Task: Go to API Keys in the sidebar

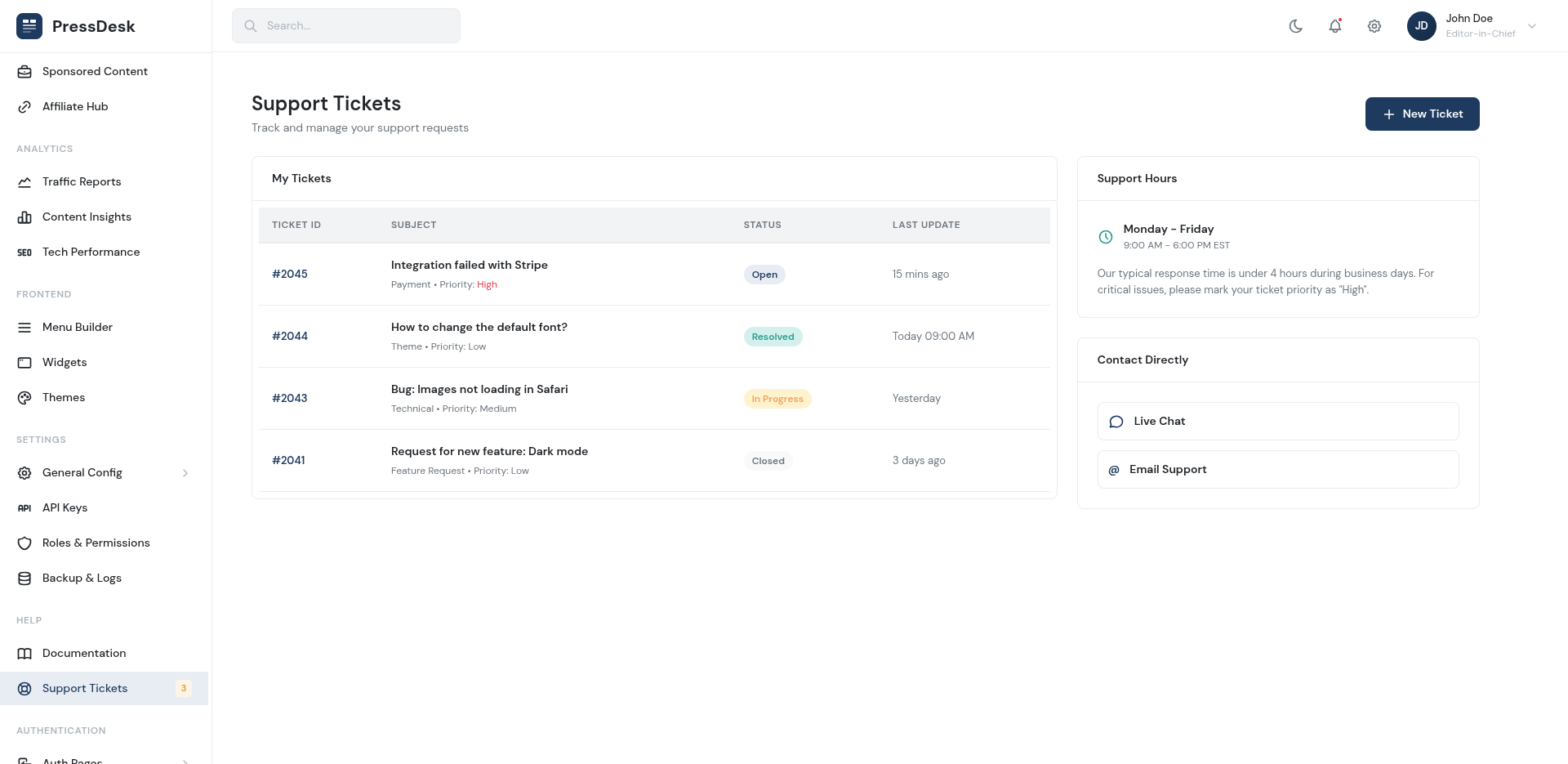Action: [65, 508]
